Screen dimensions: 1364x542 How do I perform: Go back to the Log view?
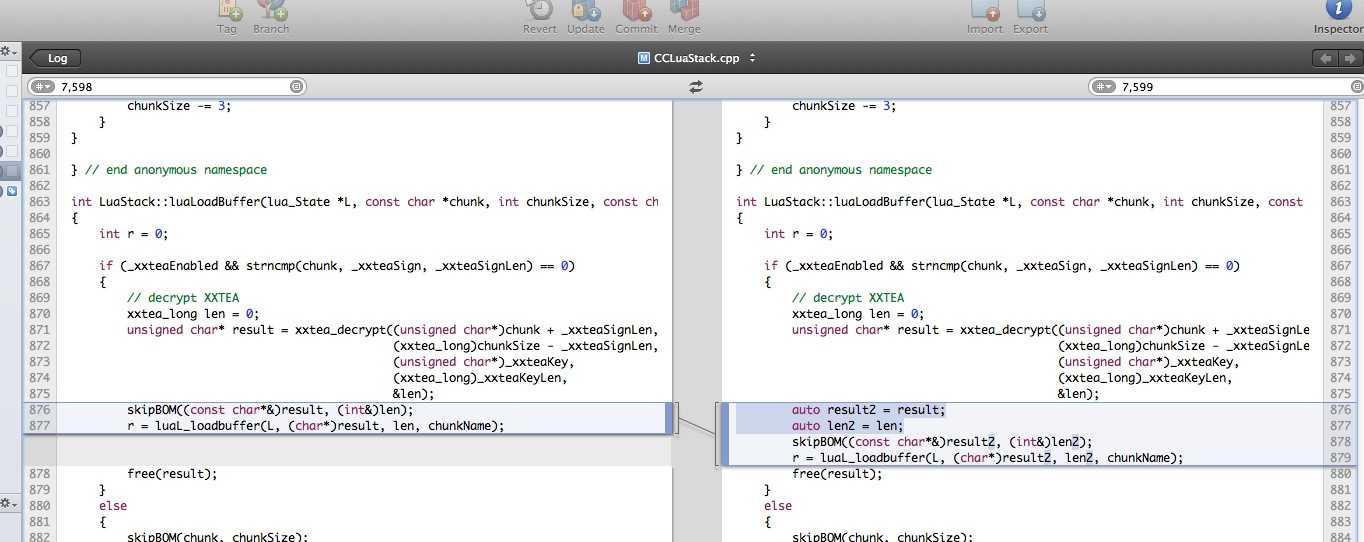coord(55,58)
